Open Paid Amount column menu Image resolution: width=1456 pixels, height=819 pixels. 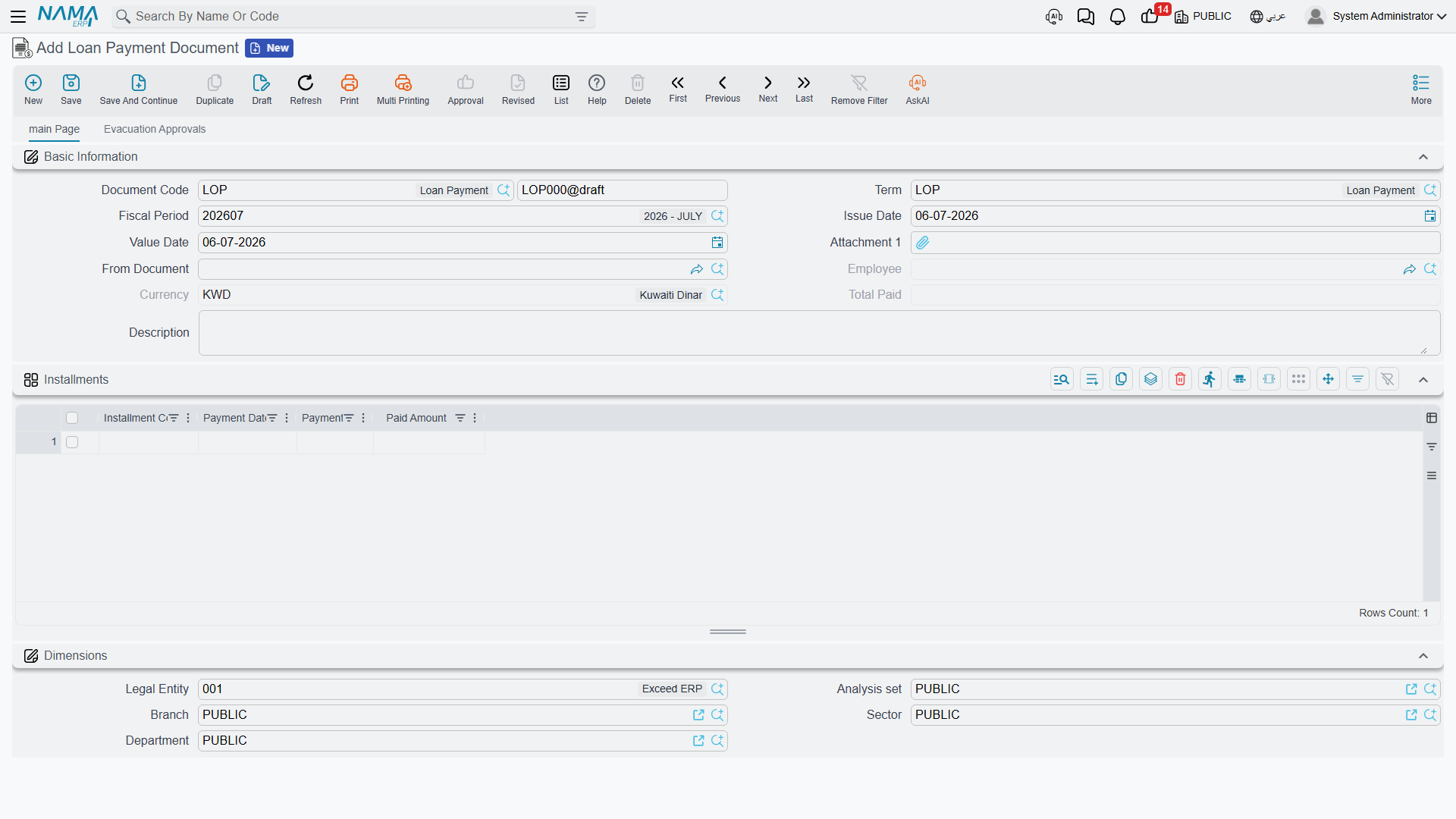tap(475, 418)
